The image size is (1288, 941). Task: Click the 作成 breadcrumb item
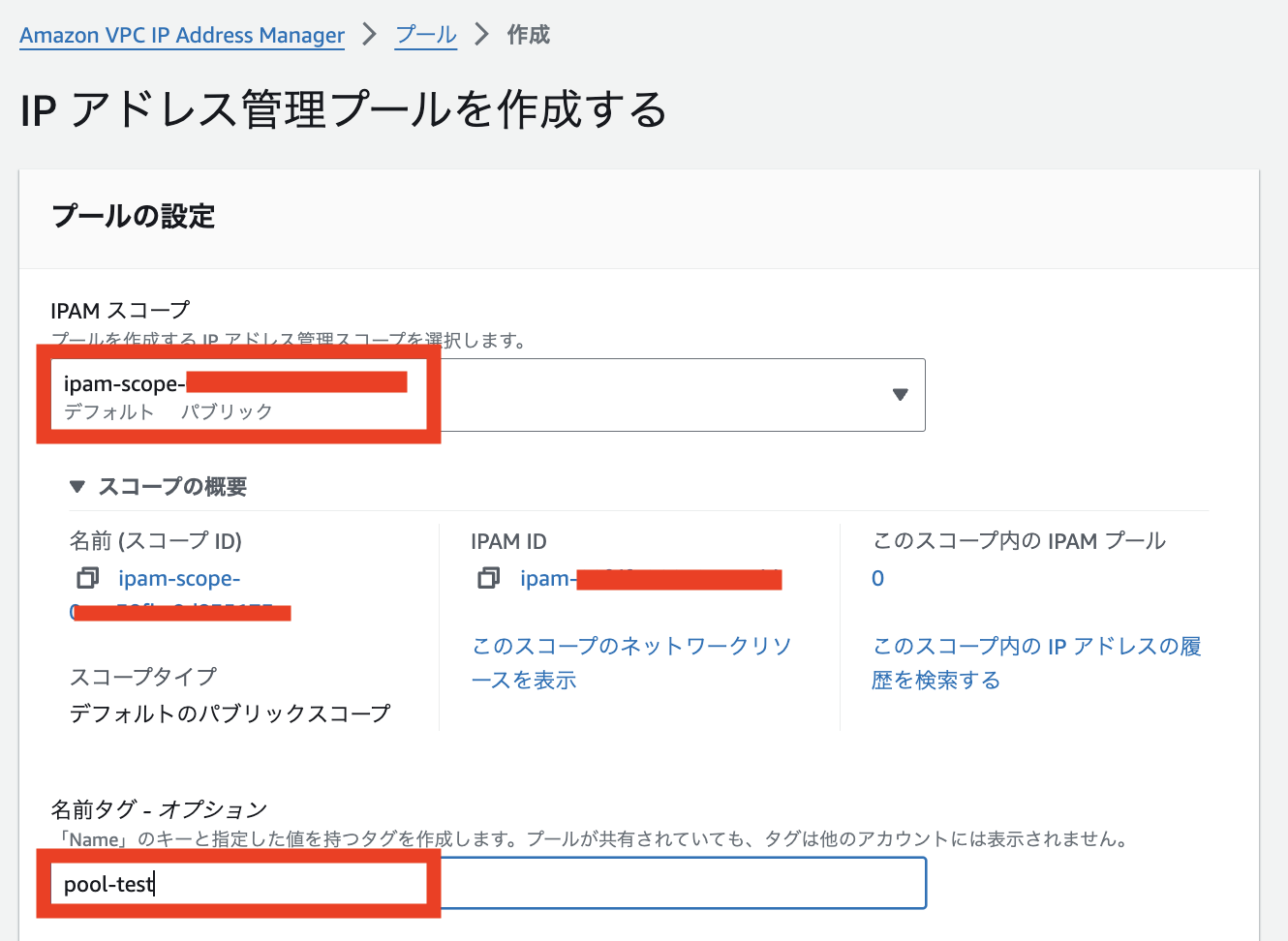(527, 34)
